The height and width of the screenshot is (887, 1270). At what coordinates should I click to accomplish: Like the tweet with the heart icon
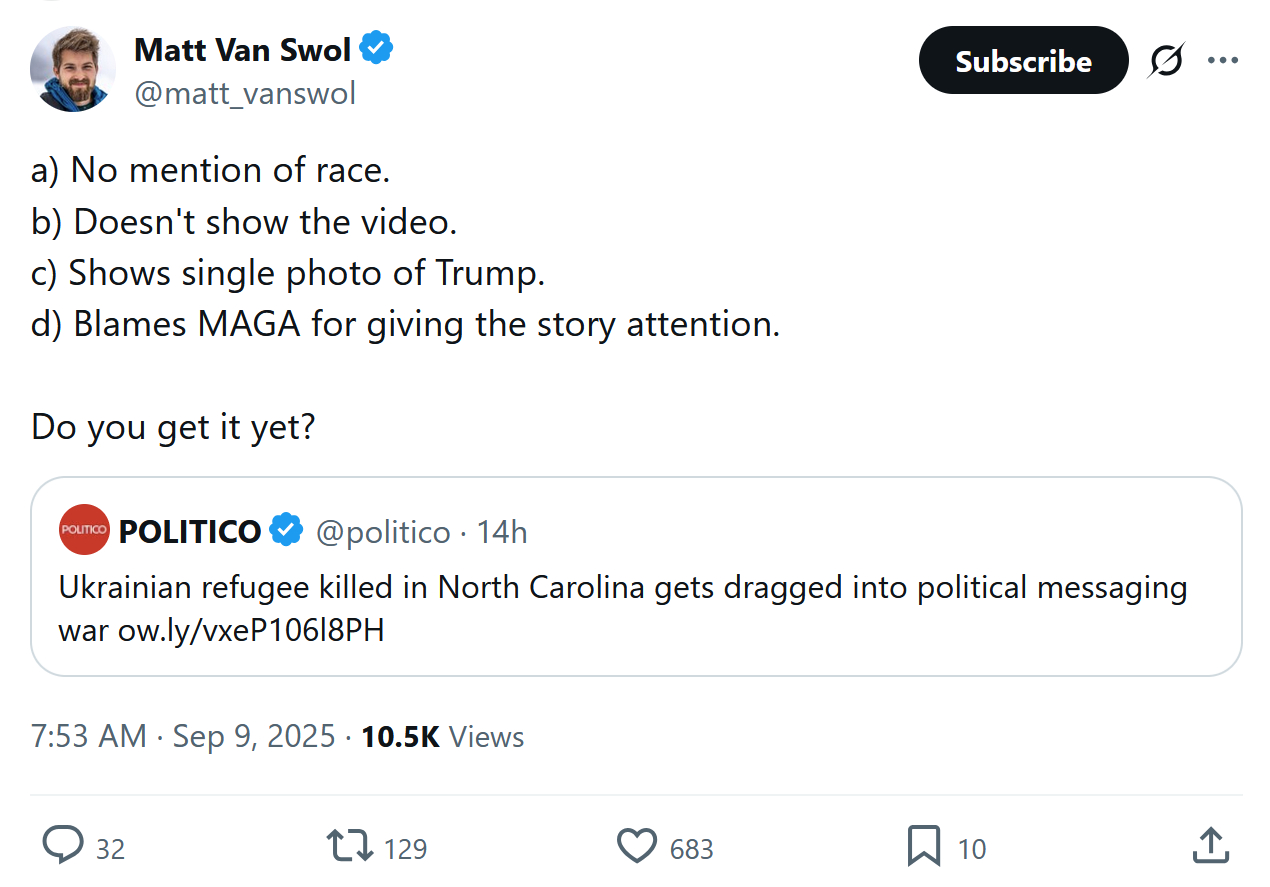(x=636, y=847)
